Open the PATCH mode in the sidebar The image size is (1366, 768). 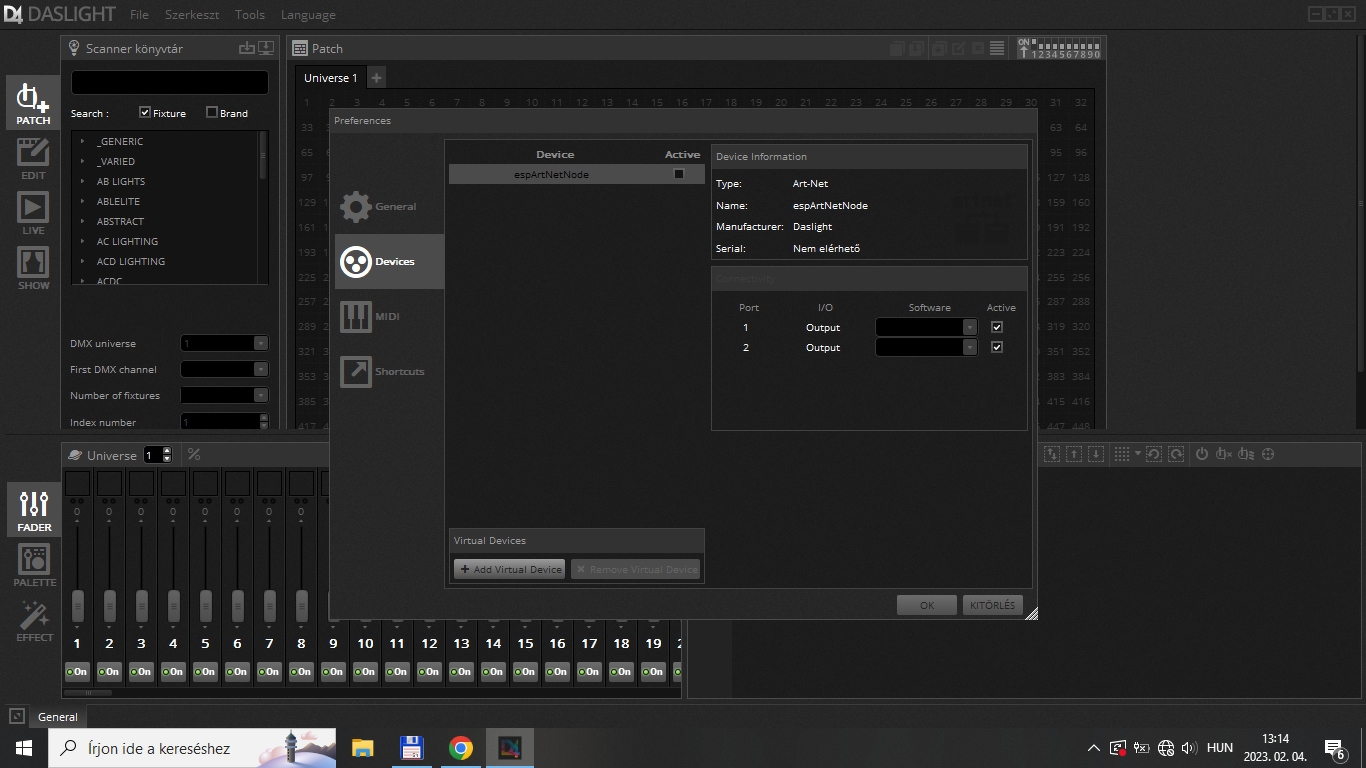33,104
